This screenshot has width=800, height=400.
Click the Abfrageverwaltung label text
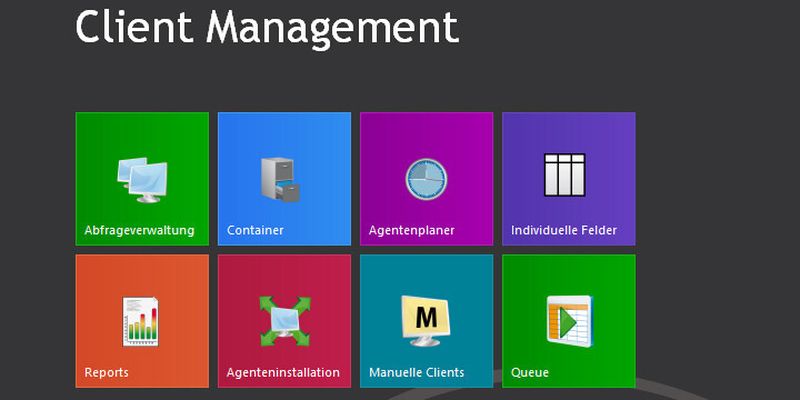point(139,231)
